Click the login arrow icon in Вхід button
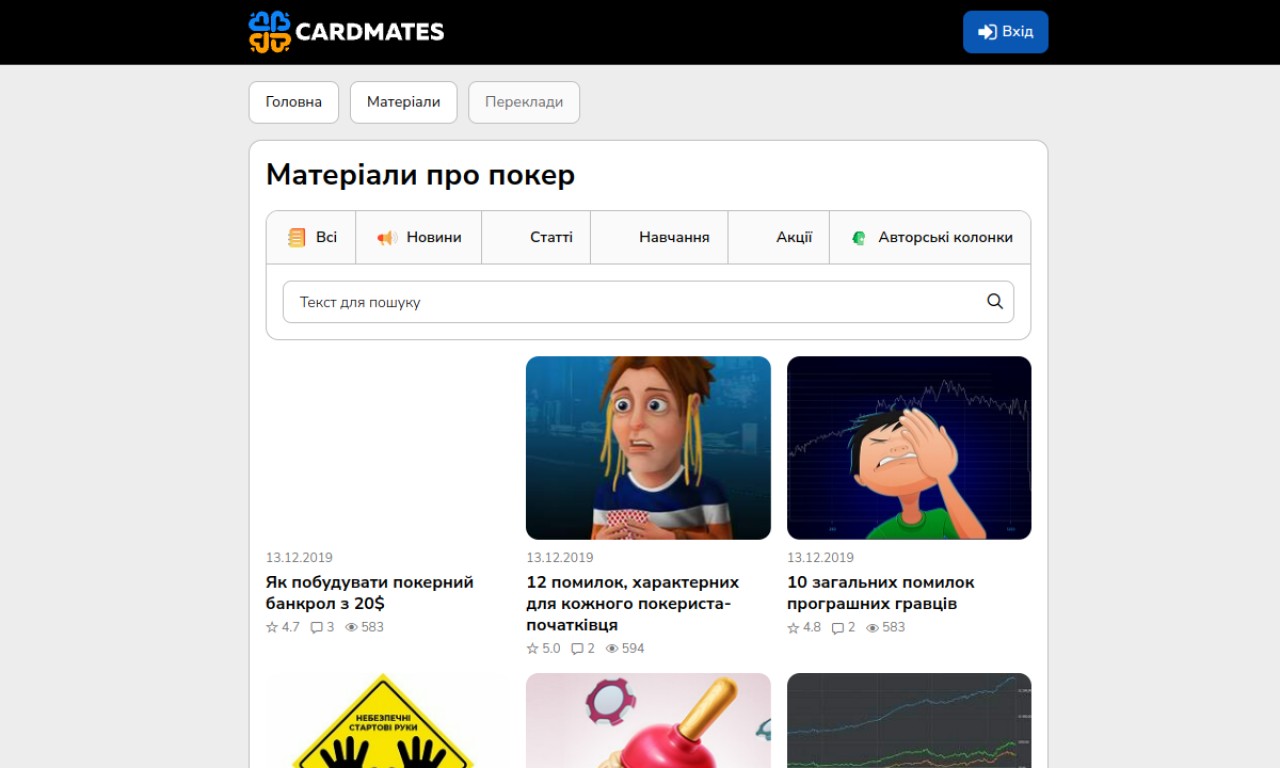This screenshot has width=1280, height=768. point(987,32)
